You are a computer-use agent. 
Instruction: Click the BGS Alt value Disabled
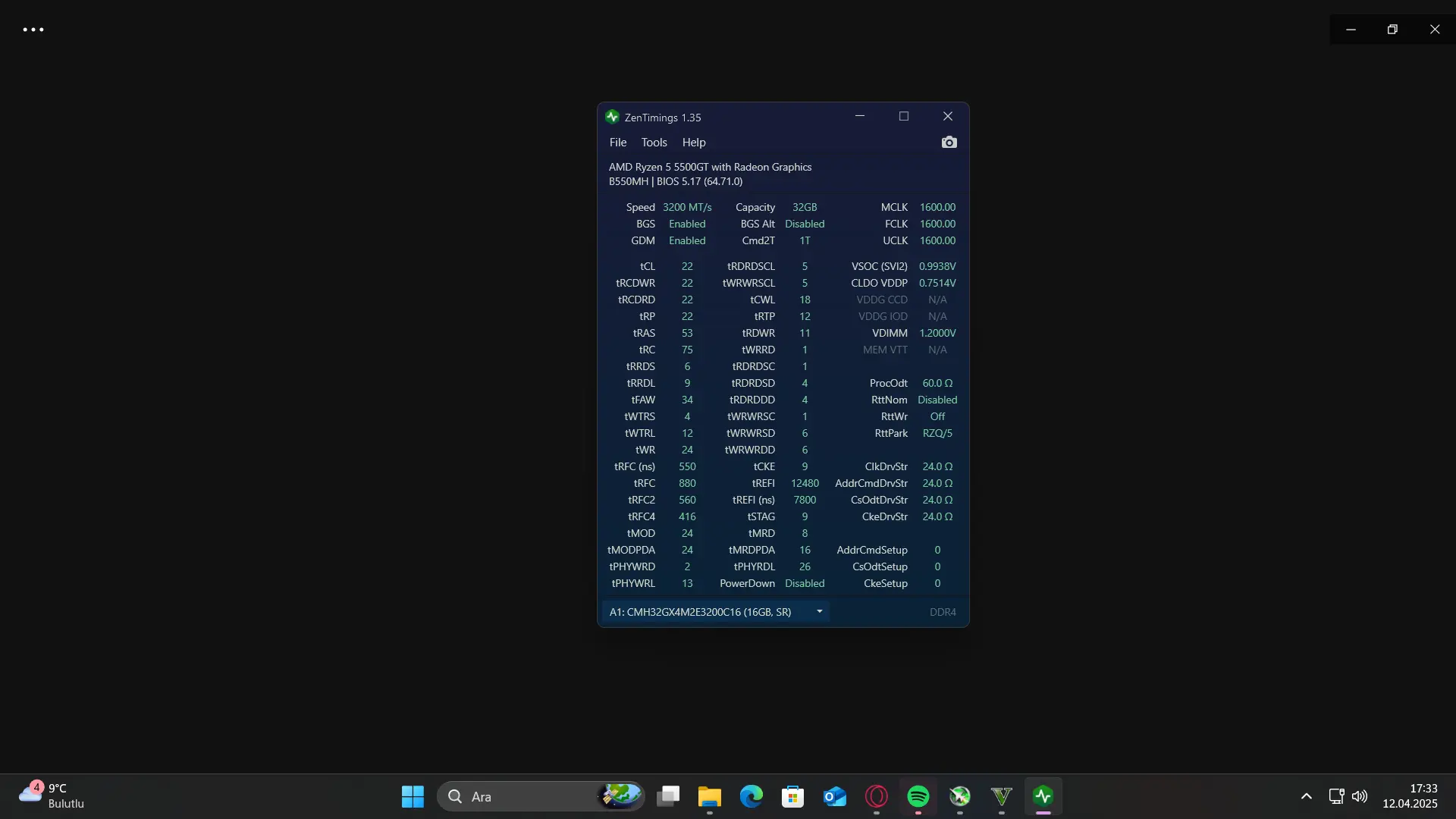(805, 224)
